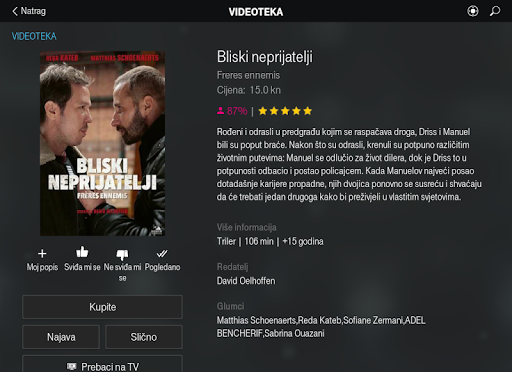The width and height of the screenshot is (512, 372).
Task: Click the thumbs-up Sviđa mi se icon
Action: pos(82,252)
